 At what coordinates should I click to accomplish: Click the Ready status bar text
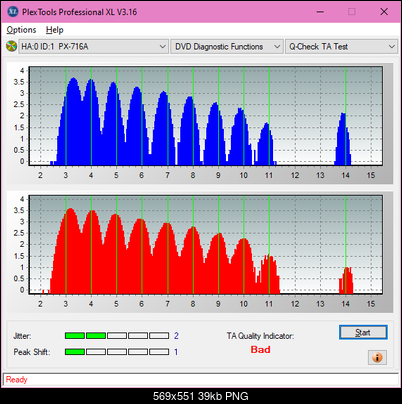[x=16, y=380]
